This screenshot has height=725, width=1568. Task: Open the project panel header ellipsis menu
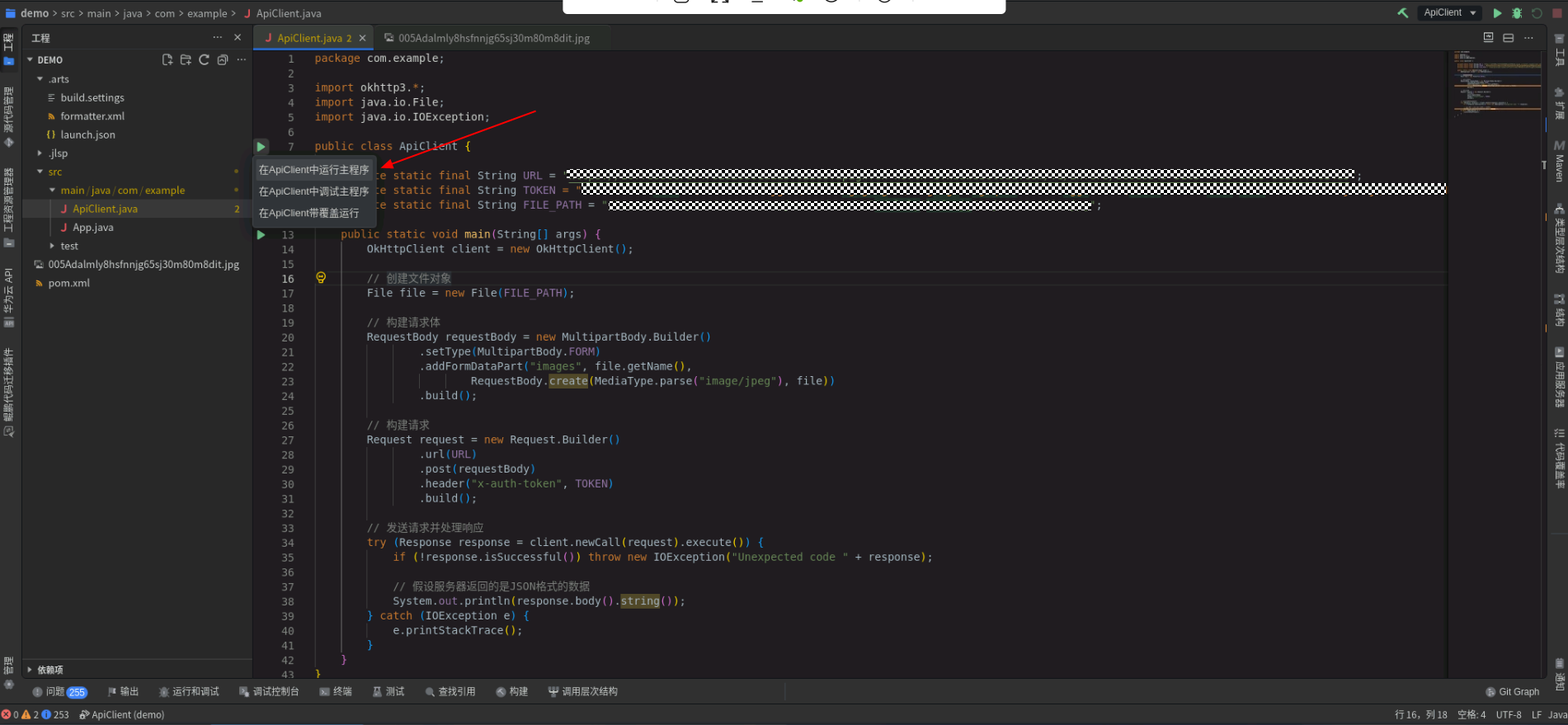217,38
